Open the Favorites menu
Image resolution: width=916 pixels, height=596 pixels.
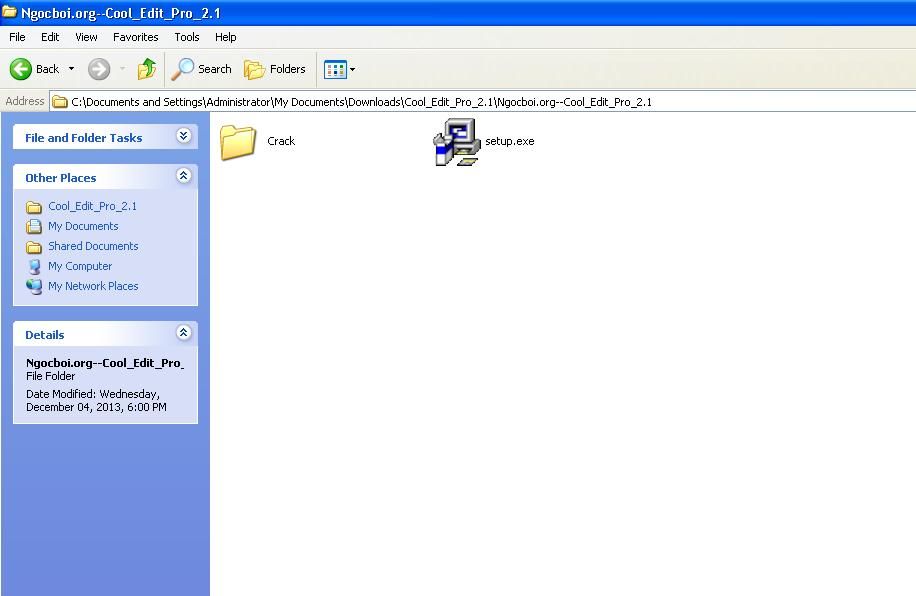click(135, 37)
